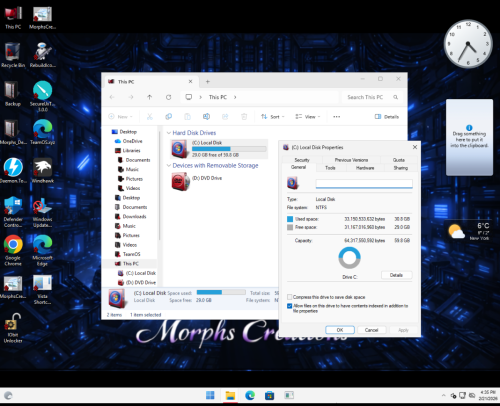The height and width of the screenshot is (406, 500).
Task: Show hidden system tray icons
Action: (443, 396)
